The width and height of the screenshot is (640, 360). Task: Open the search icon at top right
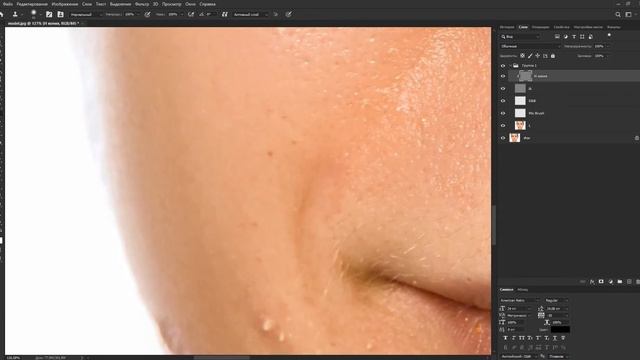point(618,14)
